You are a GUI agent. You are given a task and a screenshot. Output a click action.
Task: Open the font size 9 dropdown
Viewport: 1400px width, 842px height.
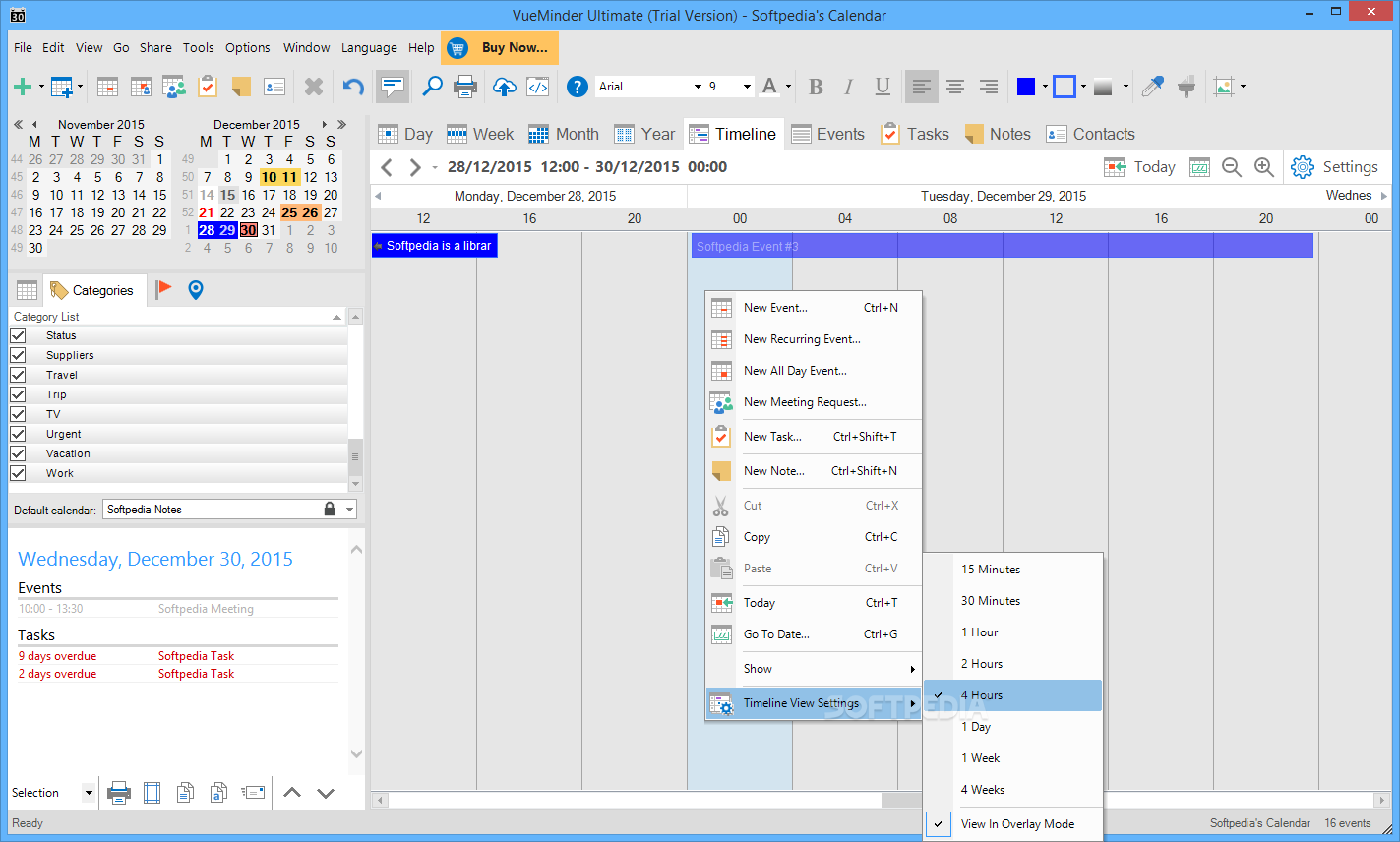tap(747, 87)
